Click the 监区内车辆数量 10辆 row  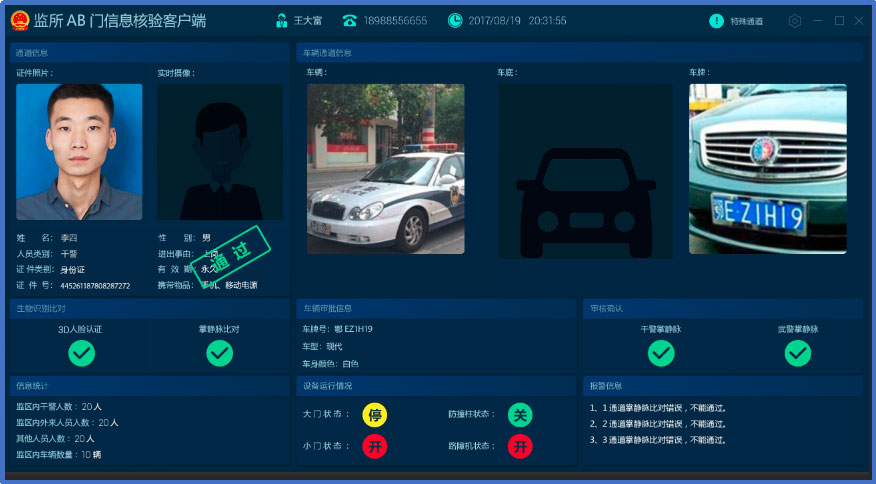point(59,454)
